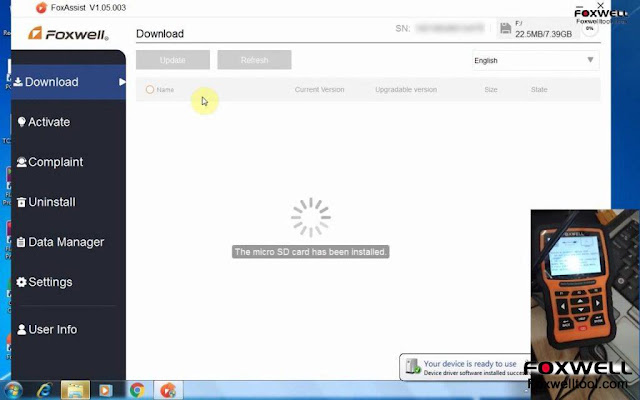This screenshot has width=640, height=400.
Task: Click the Settings gear icon
Action: (x=21, y=282)
